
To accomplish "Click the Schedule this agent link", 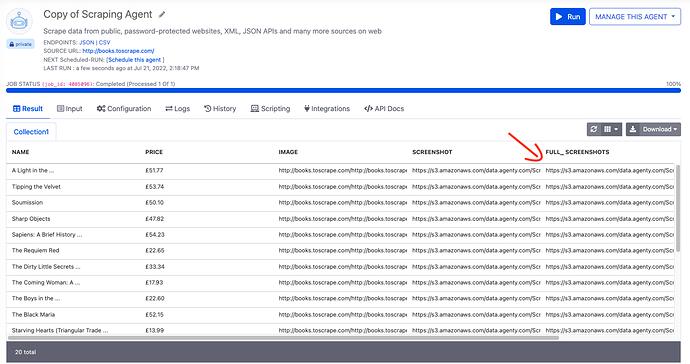I will coord(135,60).
